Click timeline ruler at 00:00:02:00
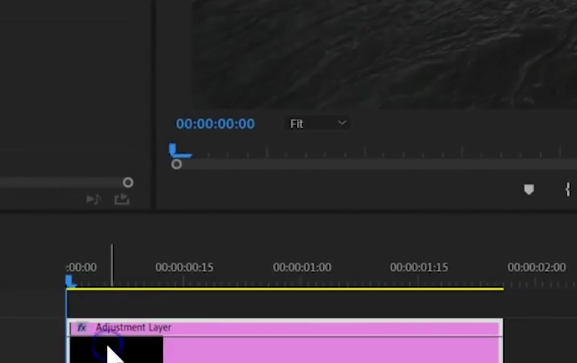Viewport: 577px width, 363px height. [x=536, y=267]
